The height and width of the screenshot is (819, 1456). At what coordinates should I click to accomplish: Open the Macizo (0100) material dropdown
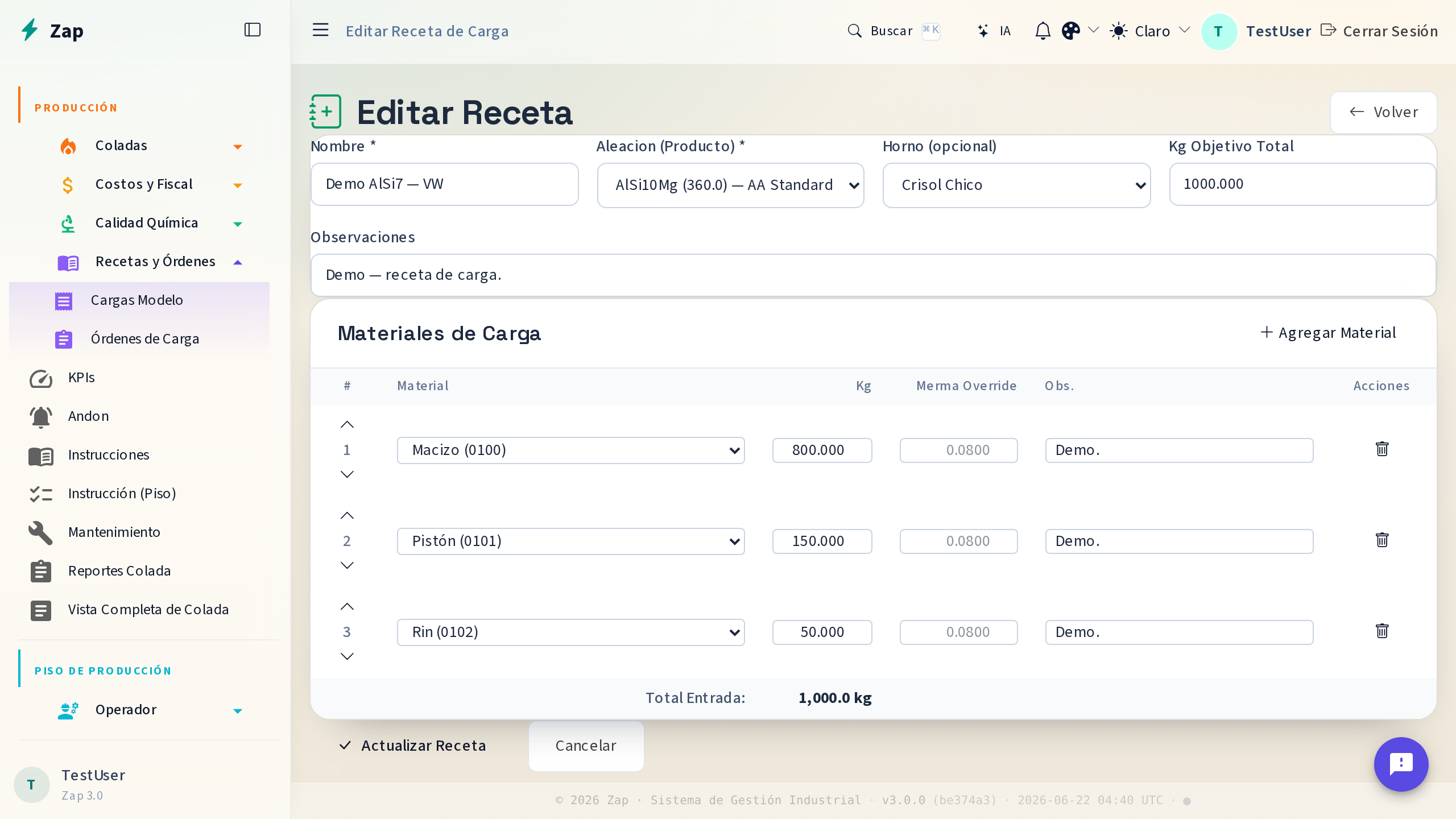coord(571,450)
